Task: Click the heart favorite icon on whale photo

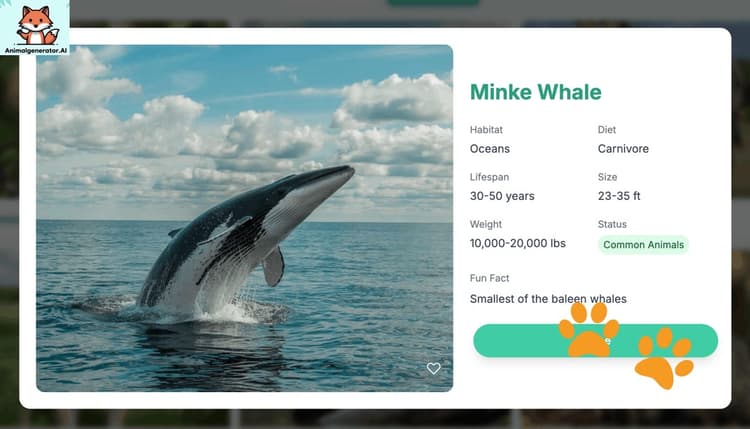Action: [x=433, y=368]
